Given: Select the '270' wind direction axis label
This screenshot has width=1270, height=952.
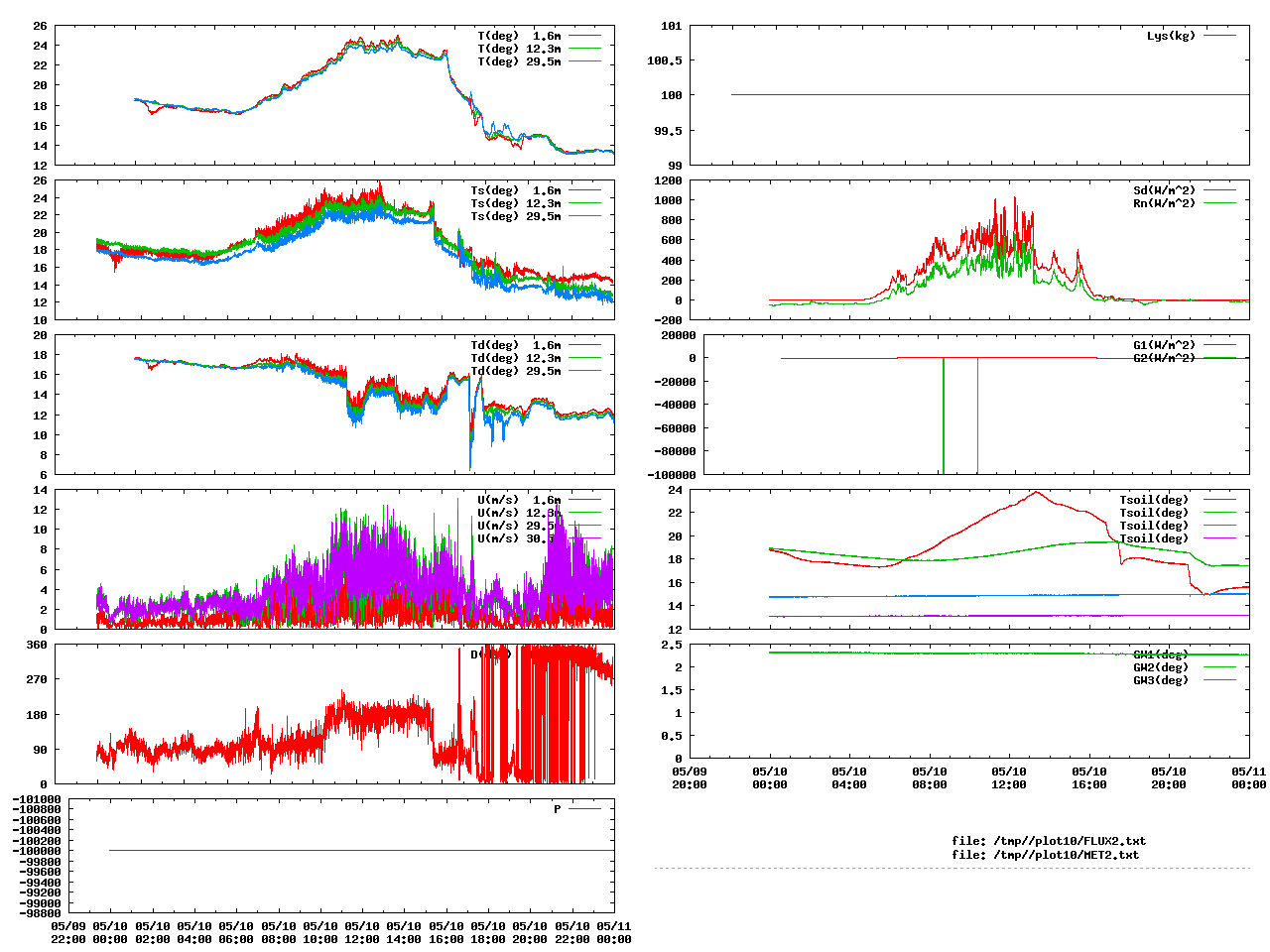Looking at the screenshot, I should [37, 679].
